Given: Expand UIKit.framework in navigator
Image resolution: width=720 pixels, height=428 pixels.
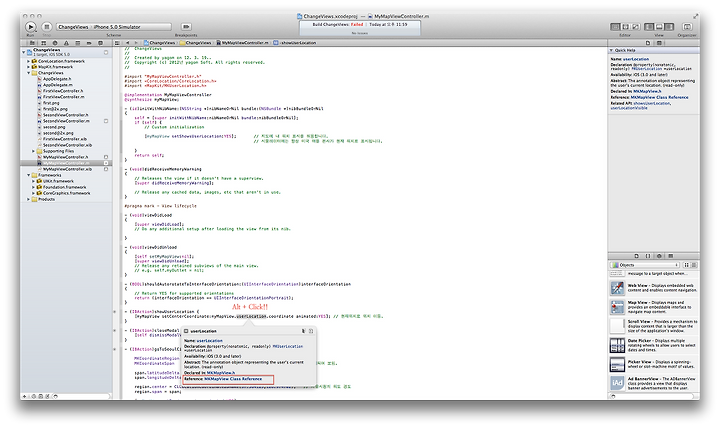Looking at the screenshot, I should click(34, 181).
